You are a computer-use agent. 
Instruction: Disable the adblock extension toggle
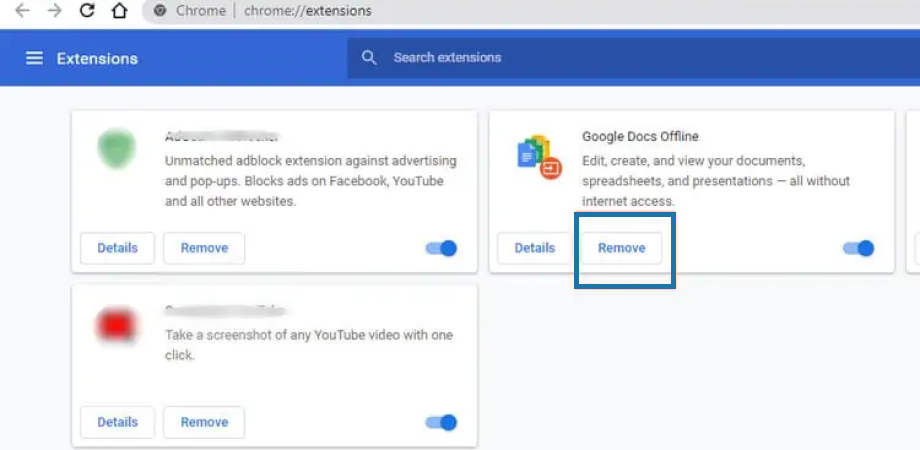(x=441, y=248)
